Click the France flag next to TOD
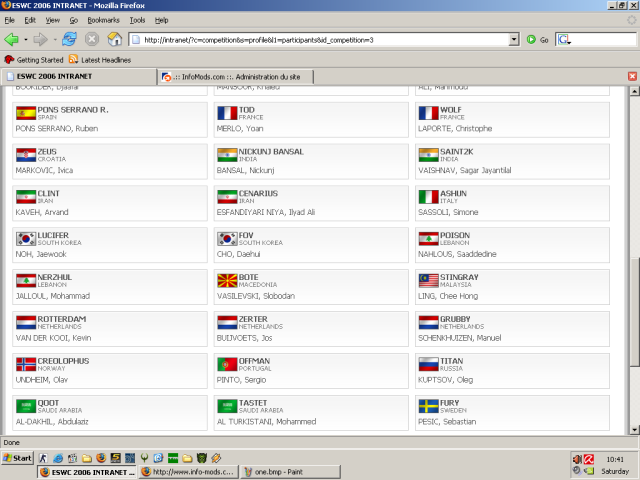Viewport: 640px width, 480px height. (x=227, y=113)
